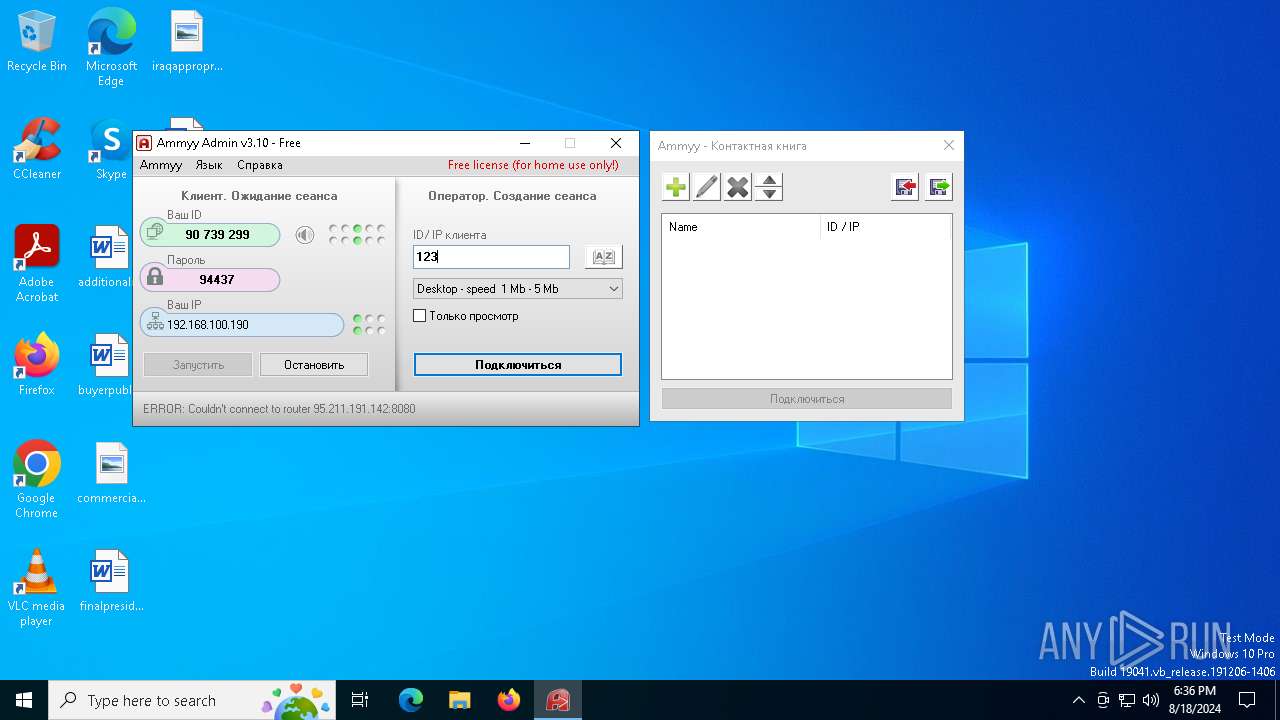The height and width of the screenshot is (720, 1280).
Task: Expand the Desktop speed 1 Mb - 5 Mb dropdown
Action: point(518,288)
